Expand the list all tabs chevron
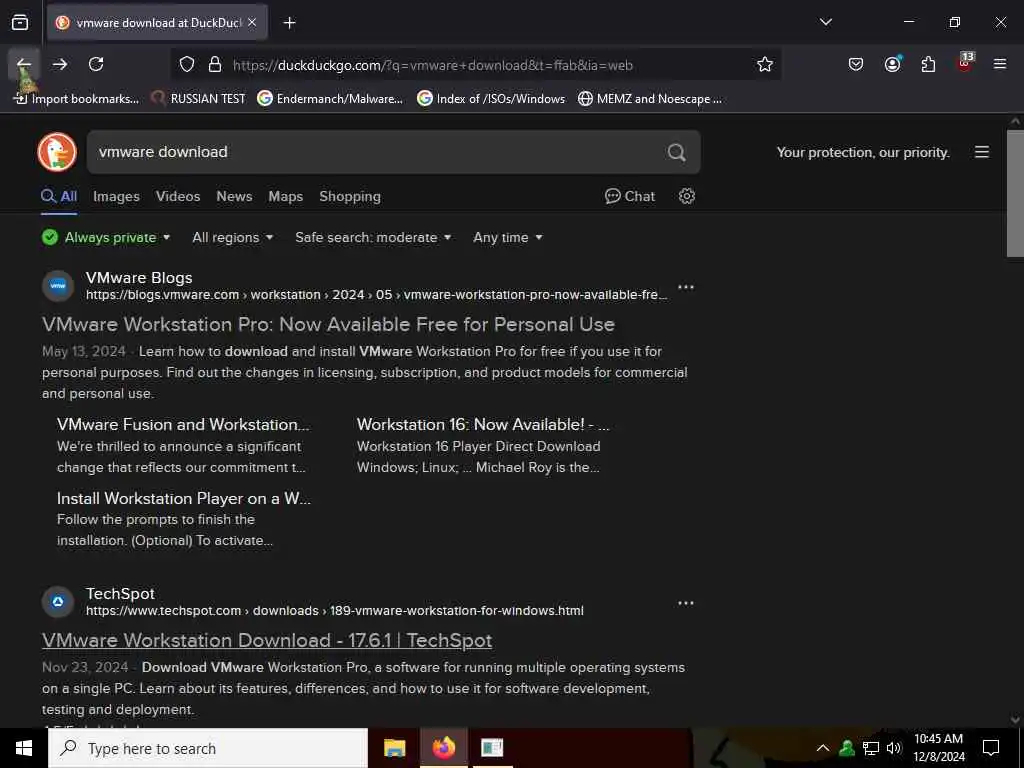The image size is (1024, 768). [825, 22]
